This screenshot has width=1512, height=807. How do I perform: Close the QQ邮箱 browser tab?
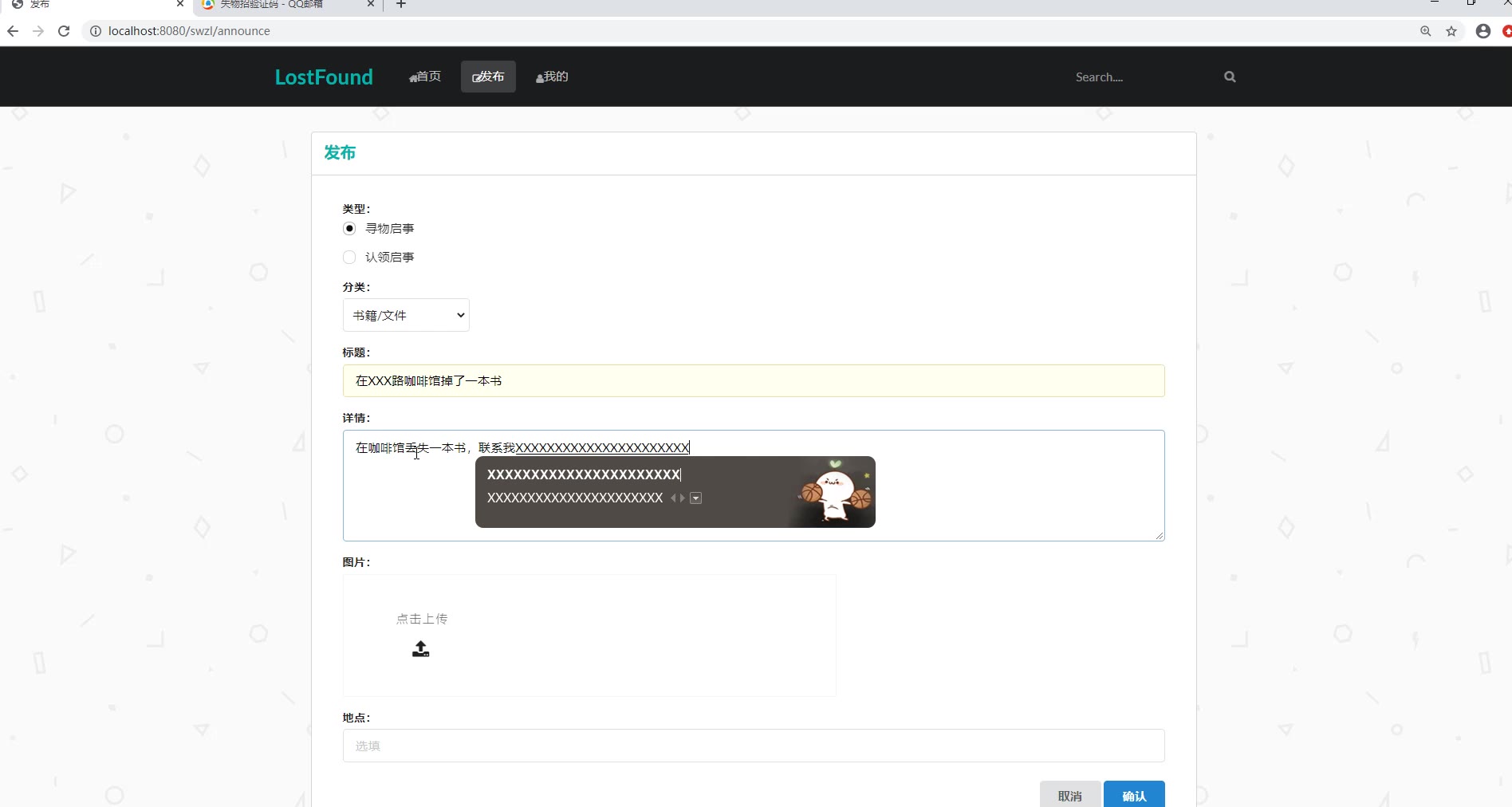coord(370,4)
